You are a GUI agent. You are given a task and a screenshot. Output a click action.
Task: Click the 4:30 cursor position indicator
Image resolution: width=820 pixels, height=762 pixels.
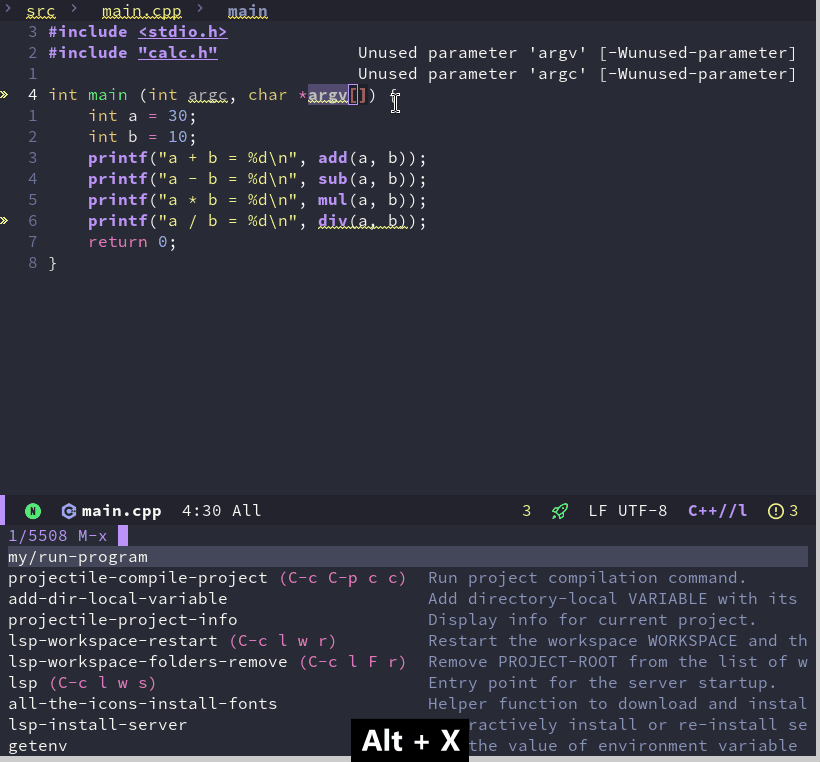[x=201, y=511]
